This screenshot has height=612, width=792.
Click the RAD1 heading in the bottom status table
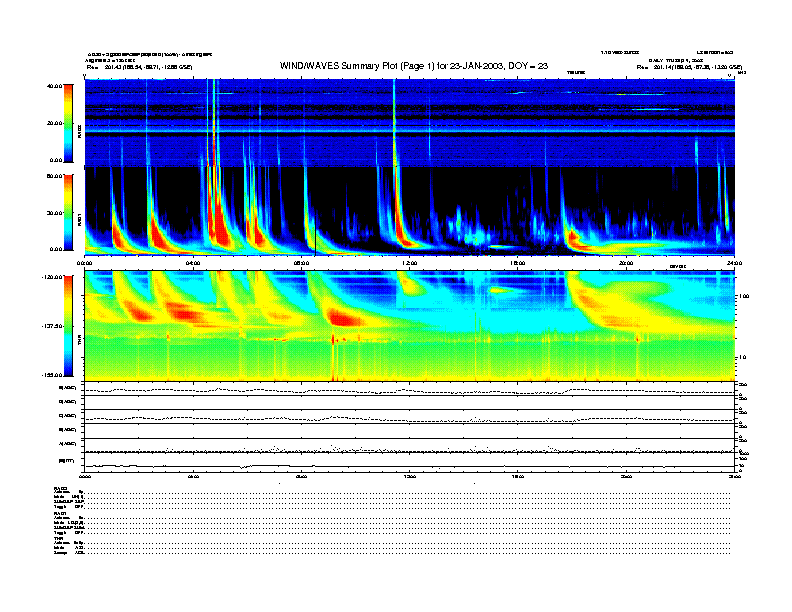point(61,514)
